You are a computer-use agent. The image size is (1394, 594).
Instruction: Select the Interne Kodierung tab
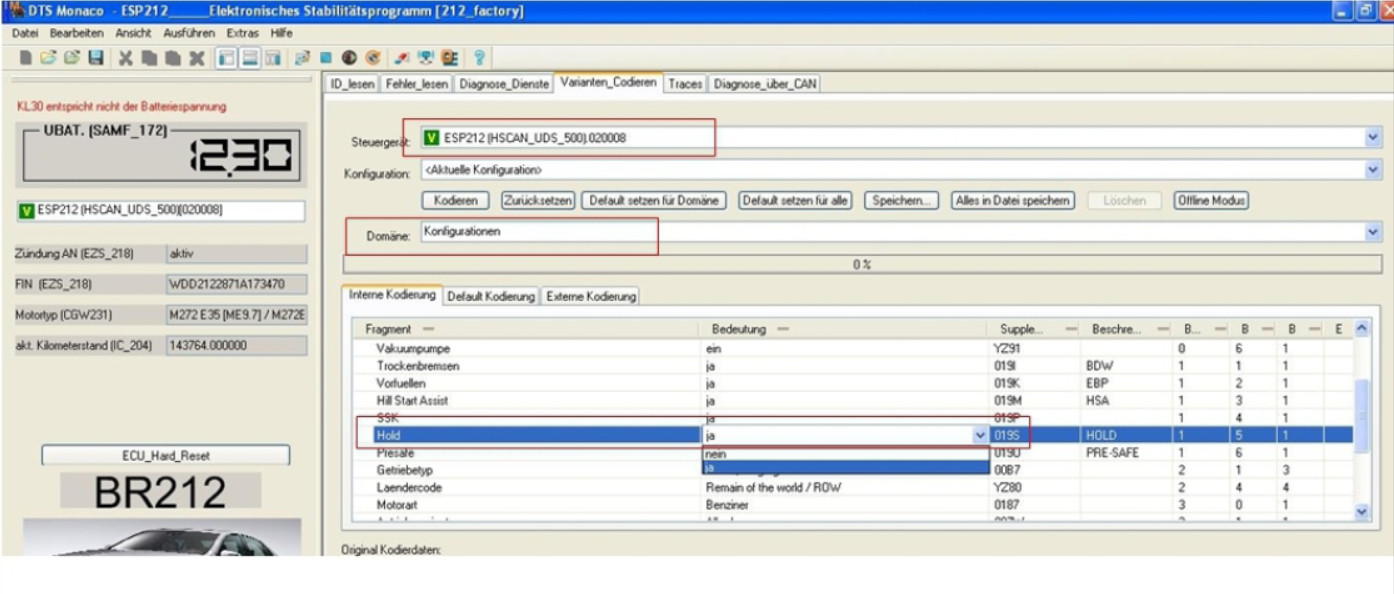point(392,295)
